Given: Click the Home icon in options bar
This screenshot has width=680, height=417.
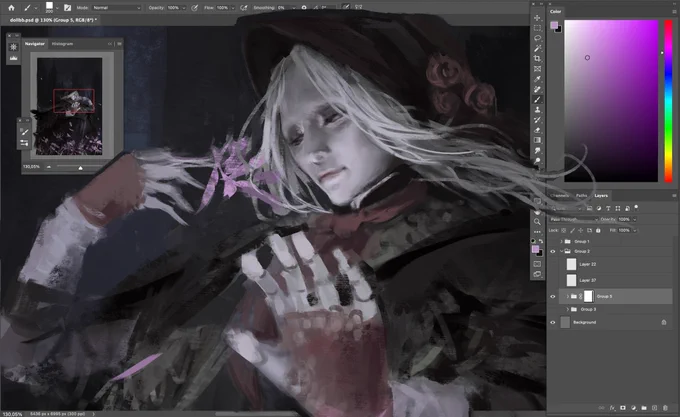Looking at the screenshot, I should point(11,7).
